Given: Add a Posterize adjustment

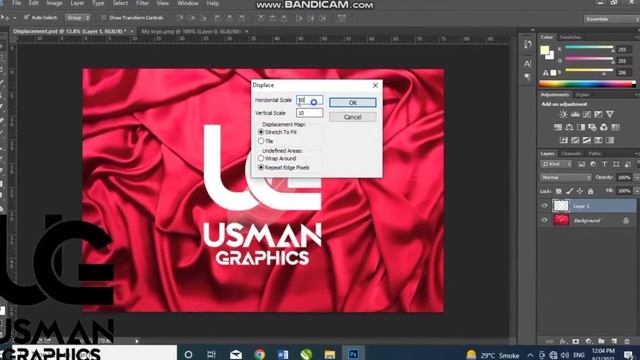Looking at the screenshot, I should (x=575, y=140).
